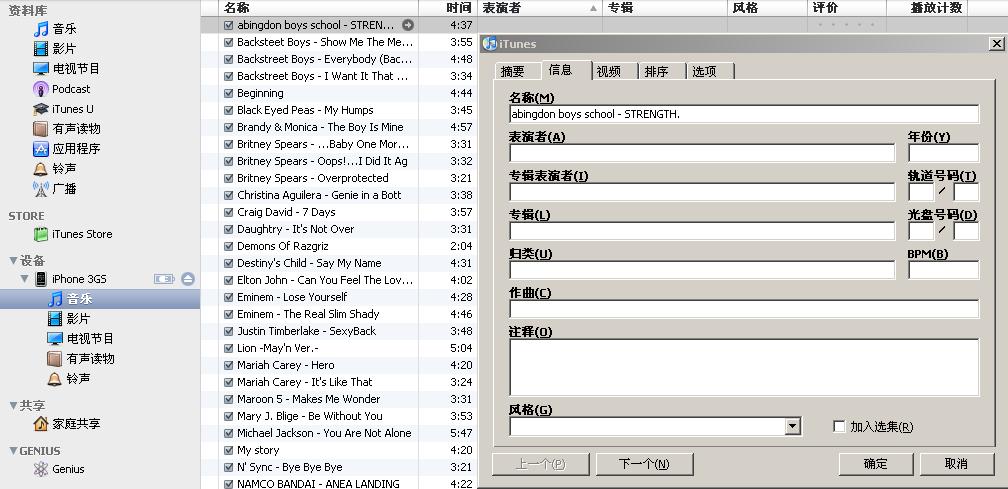Open the 家庭共享 home sharing icon
The width and height of the screenshot is (1008, 489).
[41, 424]
